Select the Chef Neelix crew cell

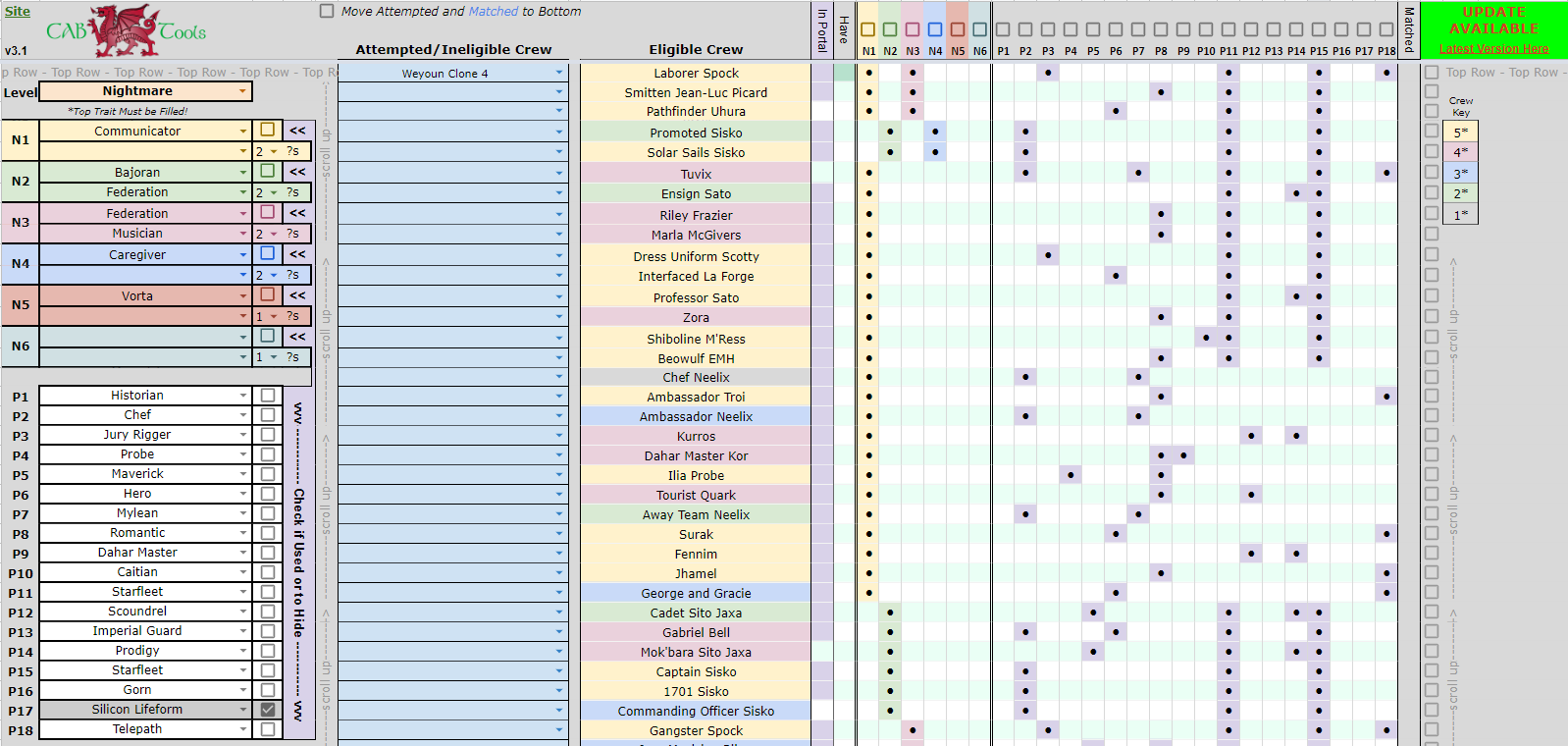696,377
